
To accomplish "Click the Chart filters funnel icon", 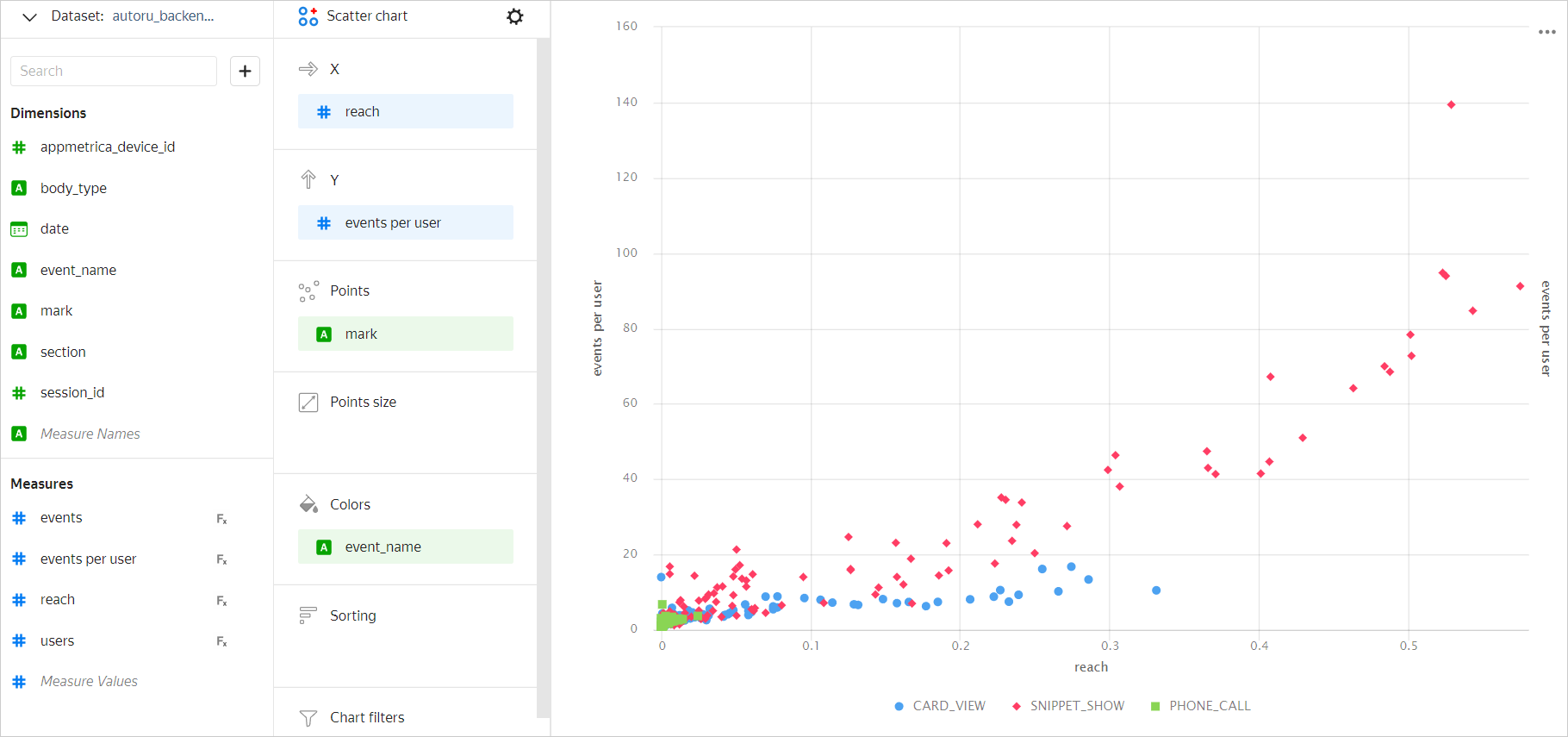I will coord(308,717).
